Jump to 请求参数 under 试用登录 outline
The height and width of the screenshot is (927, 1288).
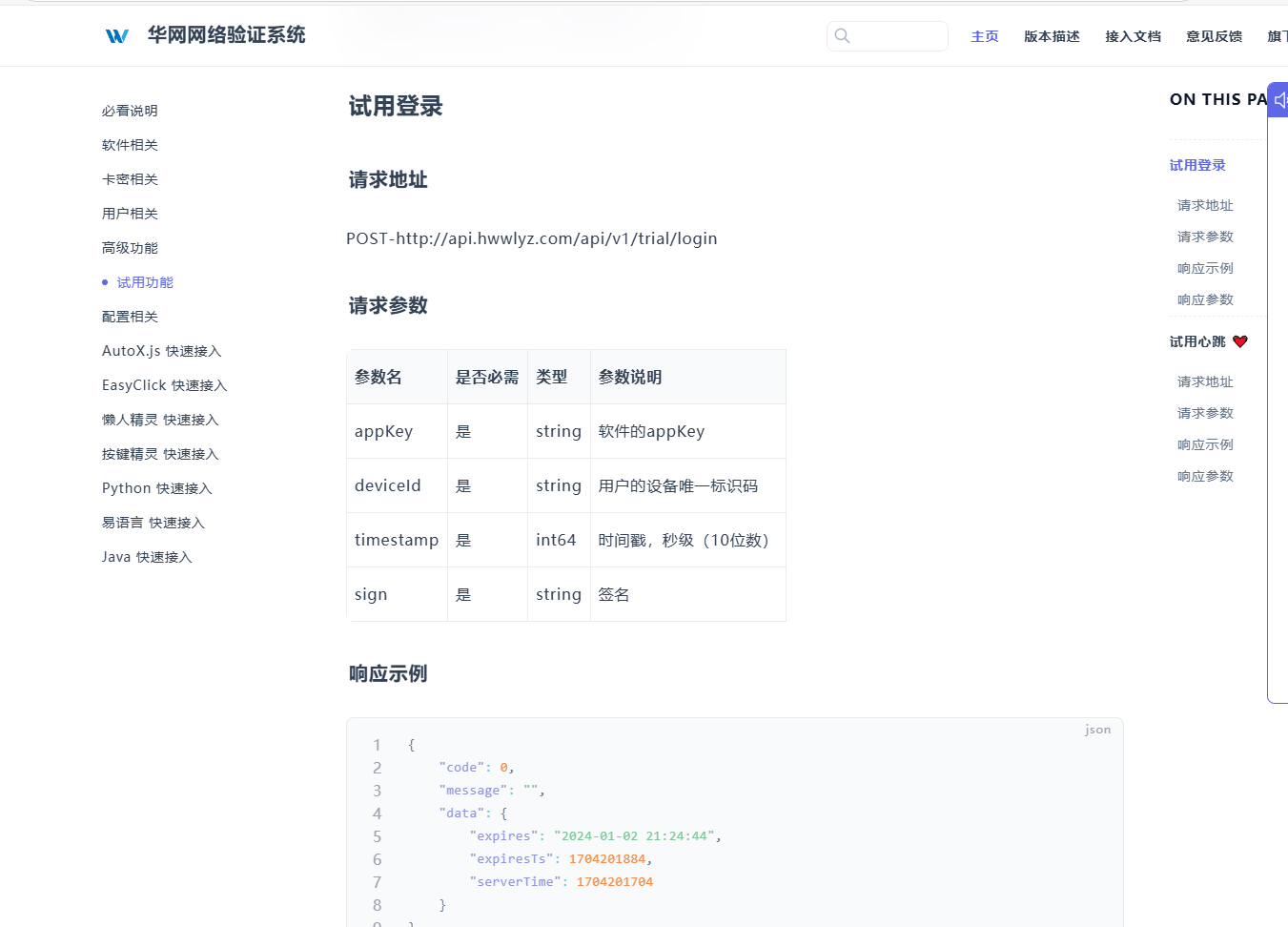[1205, 237]
